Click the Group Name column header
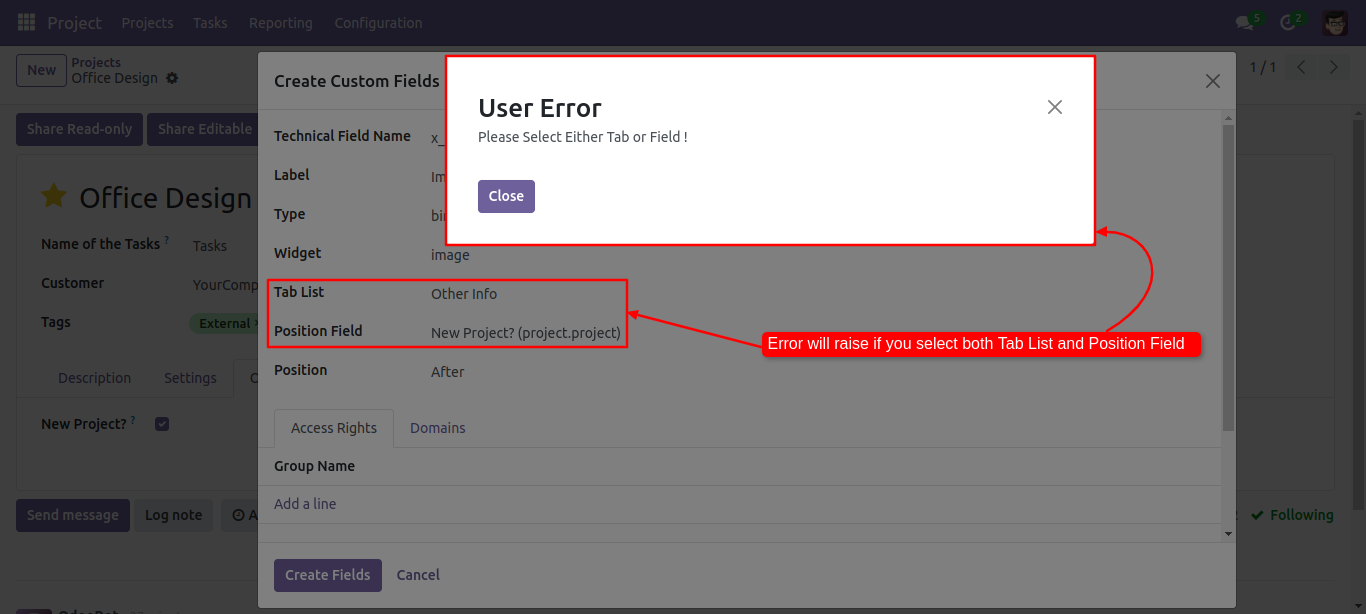Image resolution: width=1366 pixels, height=614 pixels. click(314, 466)
